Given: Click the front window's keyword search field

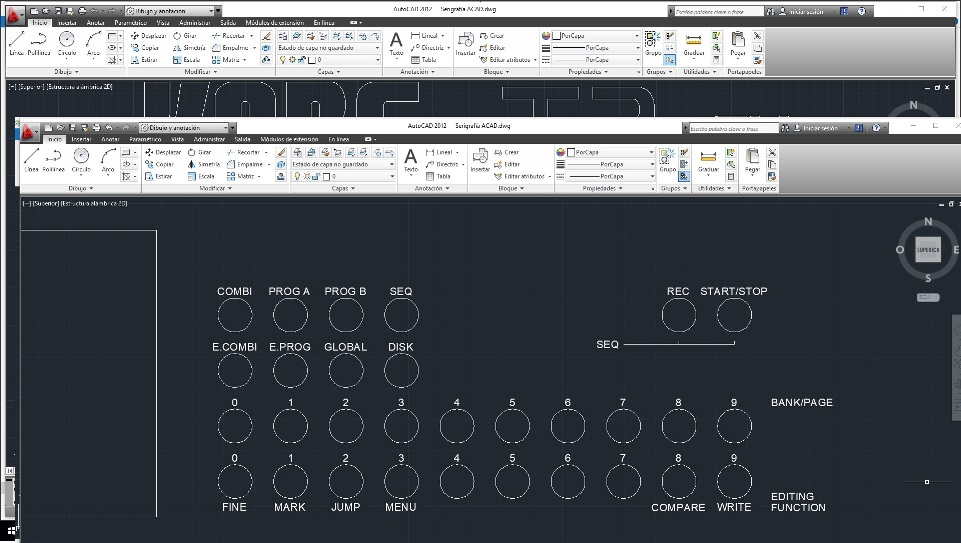Looking at the screenshot, I should coord(731,128).
